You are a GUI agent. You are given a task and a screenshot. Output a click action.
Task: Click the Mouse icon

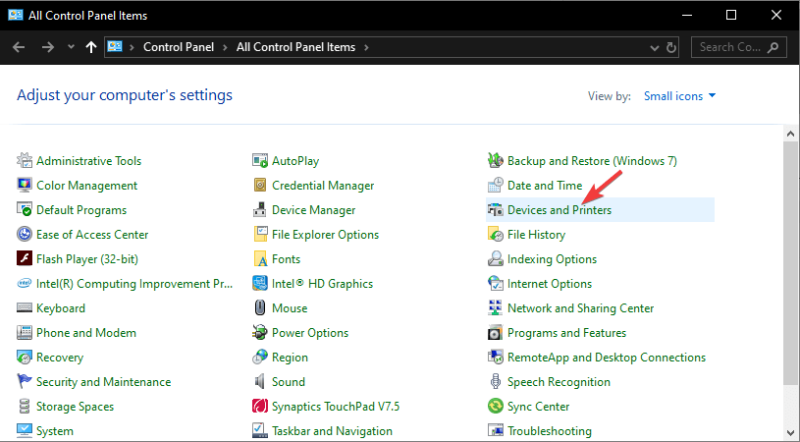[x=260, y=308]
